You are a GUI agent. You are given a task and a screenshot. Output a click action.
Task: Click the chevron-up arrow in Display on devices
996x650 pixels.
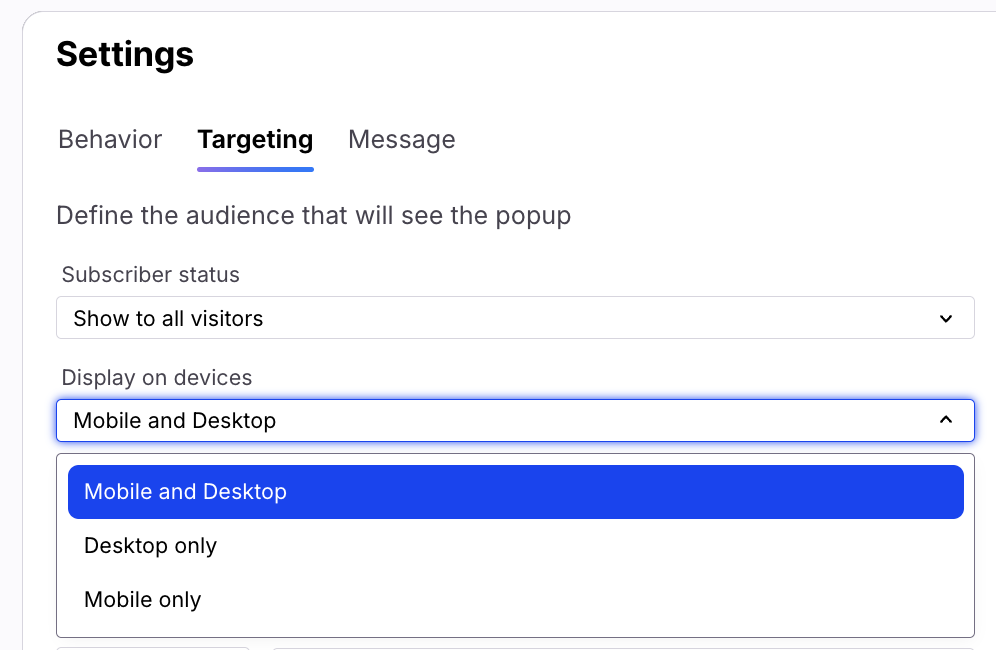[x=946, y=421]
